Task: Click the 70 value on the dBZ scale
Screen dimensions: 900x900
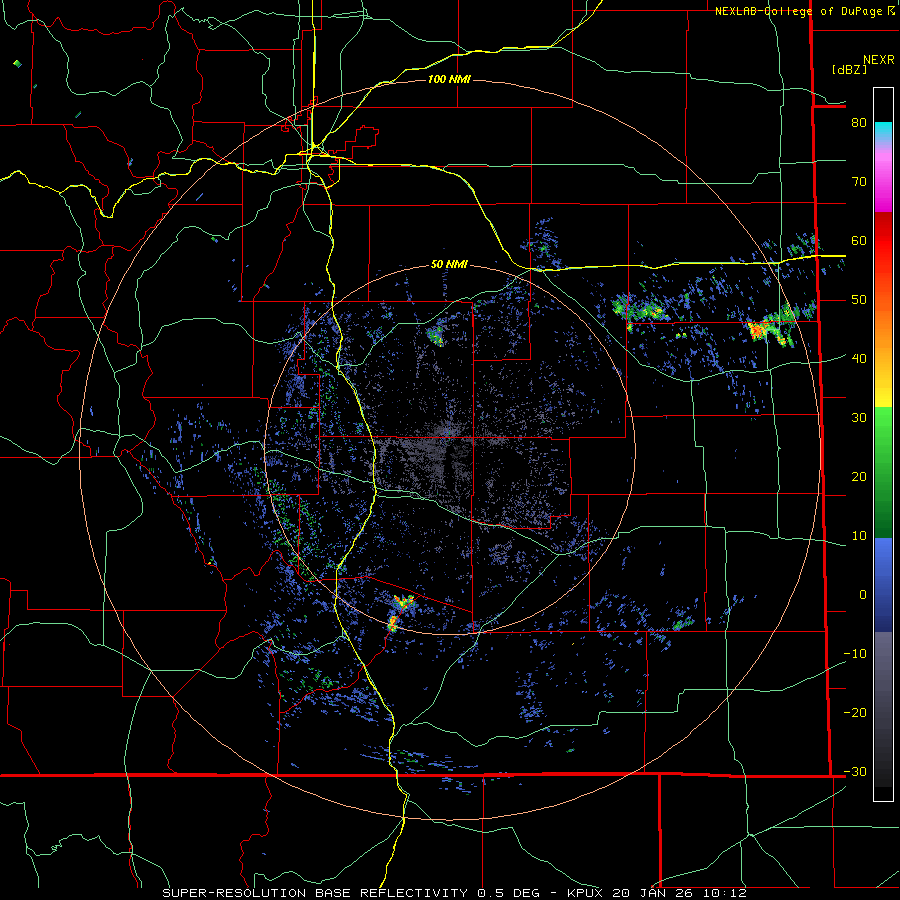Action: click(x=859, y=181)
